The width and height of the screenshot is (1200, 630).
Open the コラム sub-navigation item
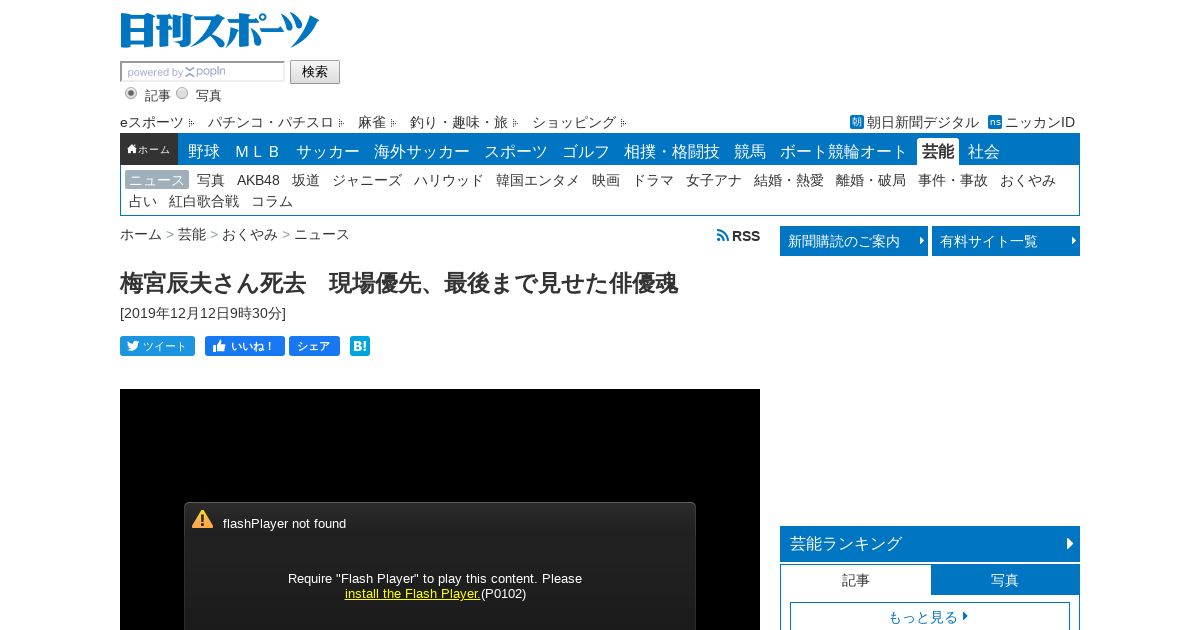(272, 201)
